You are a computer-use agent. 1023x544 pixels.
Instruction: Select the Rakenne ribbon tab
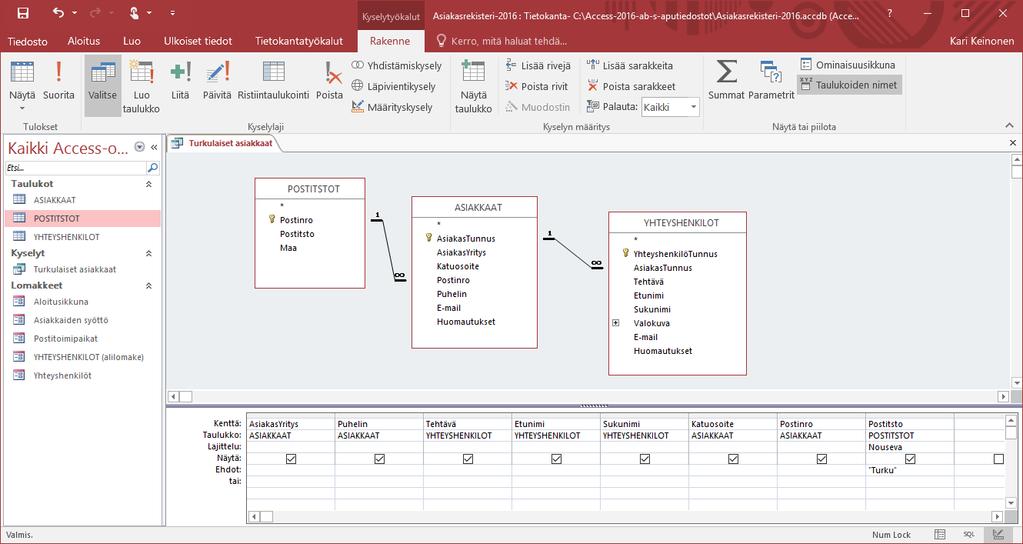tap(389, 41)
